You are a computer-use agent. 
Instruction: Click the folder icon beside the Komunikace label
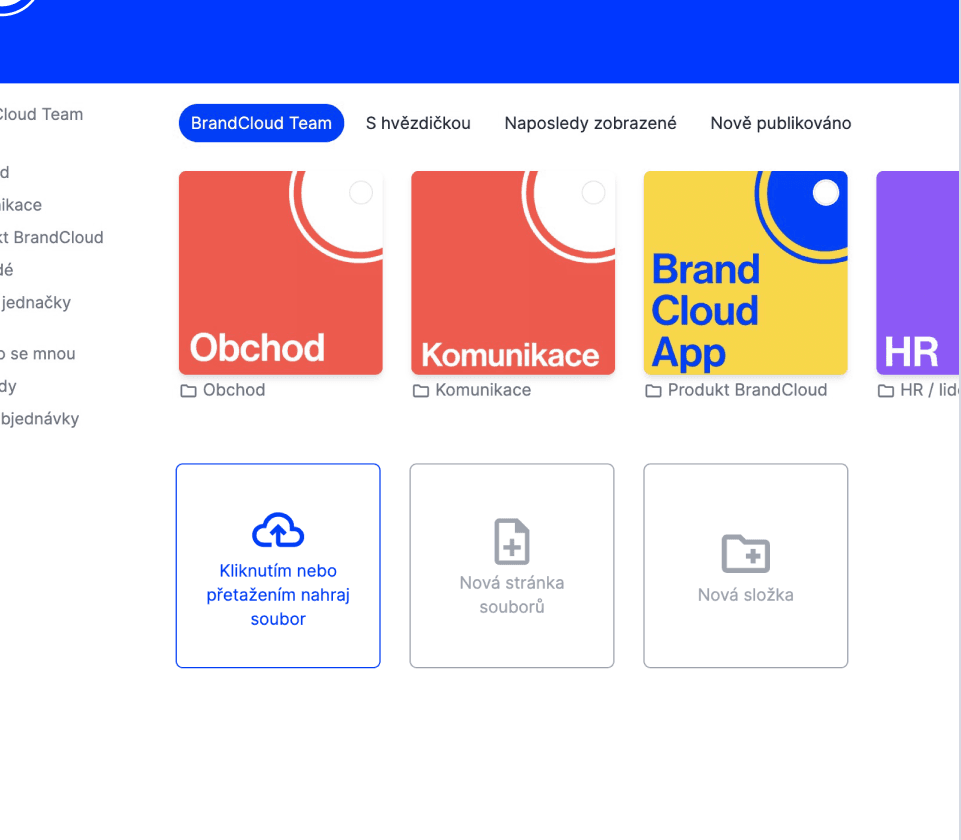420,390
